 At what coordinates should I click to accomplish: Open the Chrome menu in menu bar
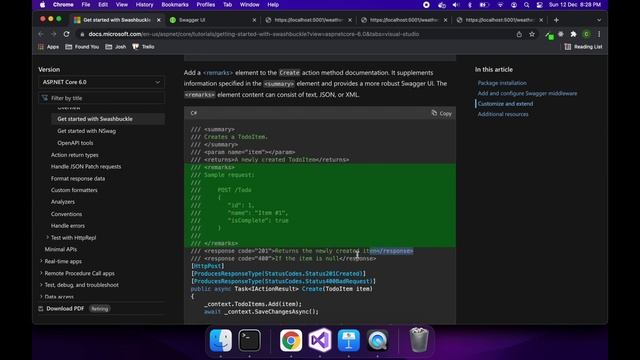pos(63,5)
